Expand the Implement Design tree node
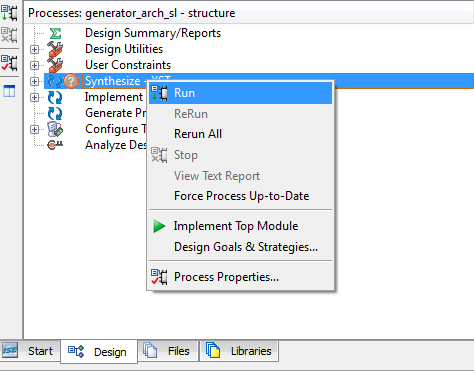 pos(34,97)
